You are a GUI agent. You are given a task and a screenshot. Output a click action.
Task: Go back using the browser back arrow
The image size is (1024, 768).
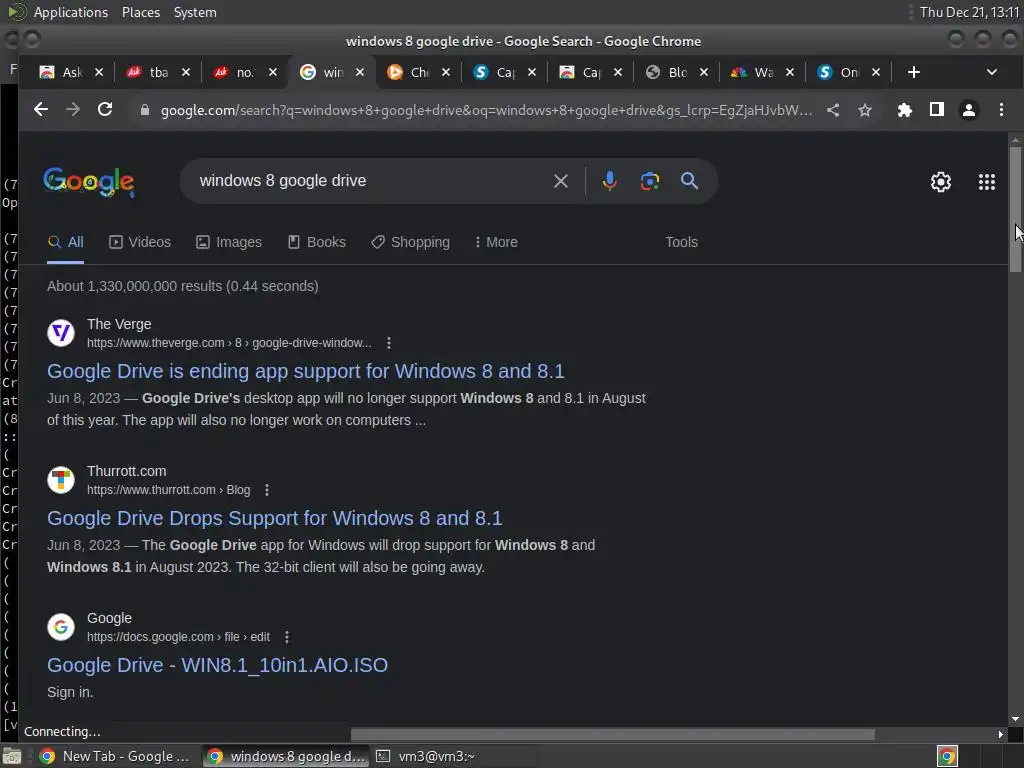coord(40,110)
